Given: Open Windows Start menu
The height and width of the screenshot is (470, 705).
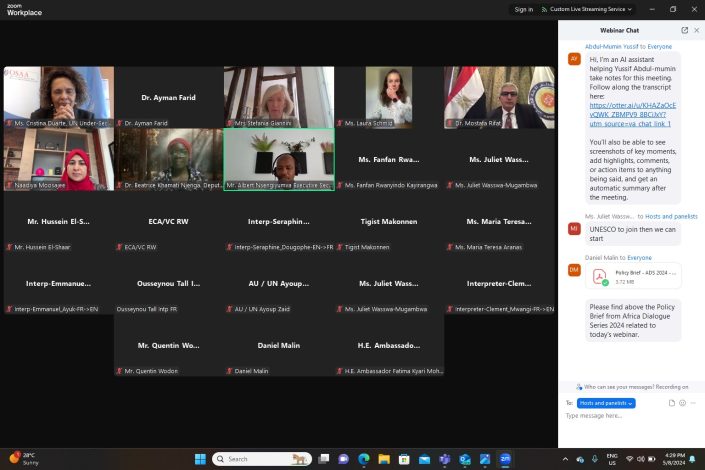Looking at the screenshot, I should [198, 459].
